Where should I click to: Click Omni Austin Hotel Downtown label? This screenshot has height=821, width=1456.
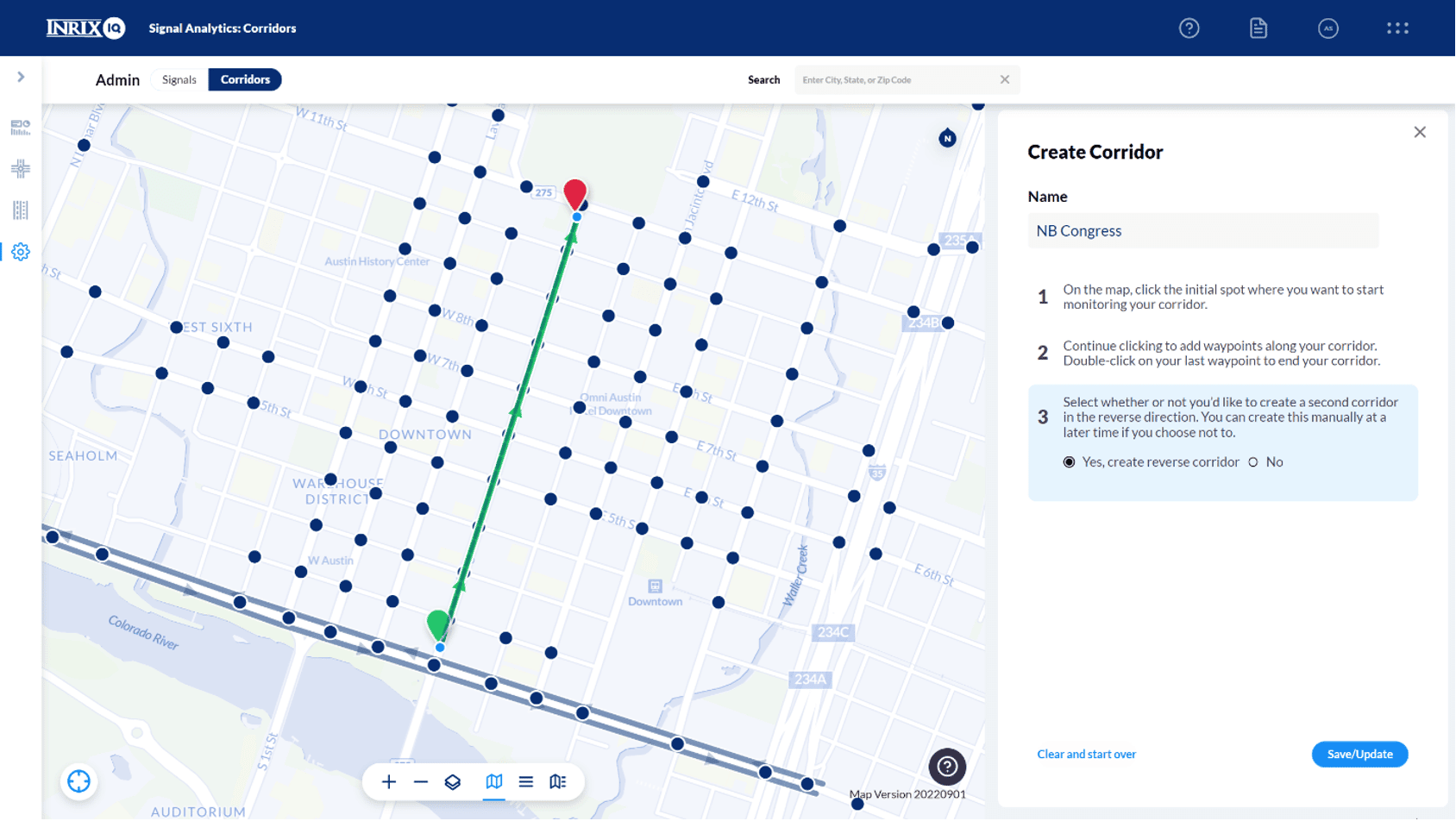coord(611,404)
